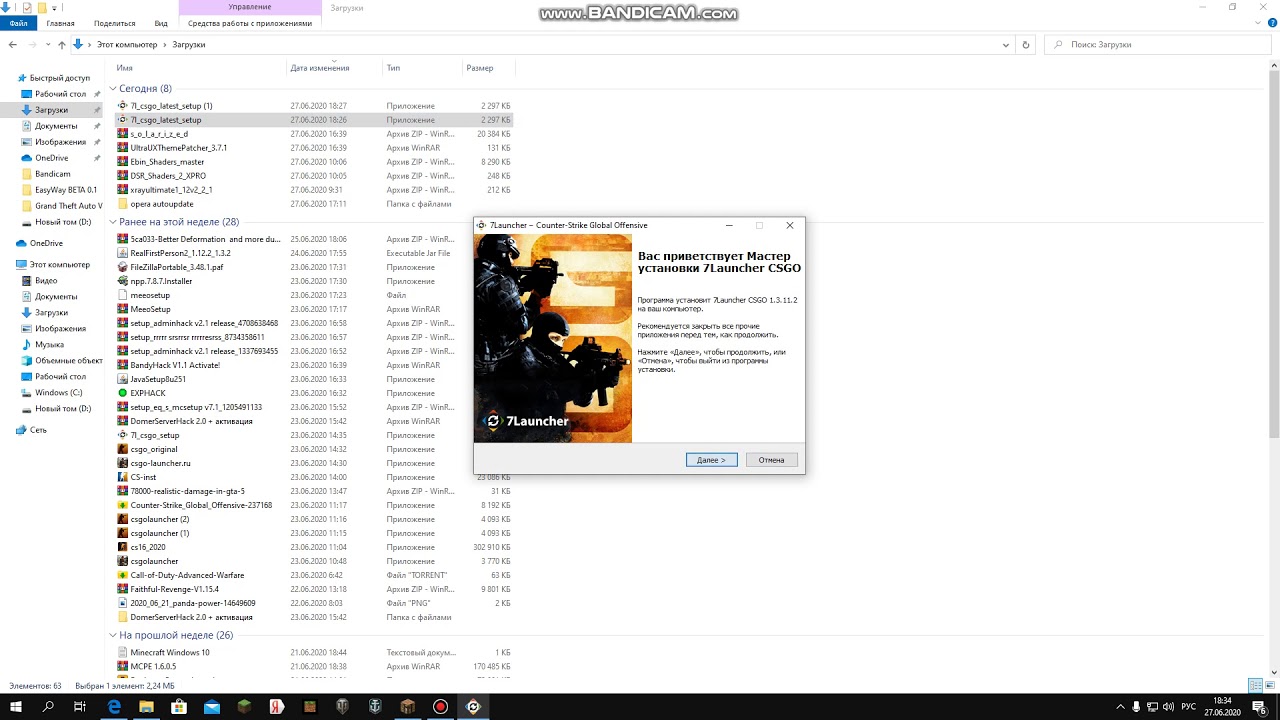1280x720 pixels.
Task: Open the Главная ribbon tab
Action: 60,23
